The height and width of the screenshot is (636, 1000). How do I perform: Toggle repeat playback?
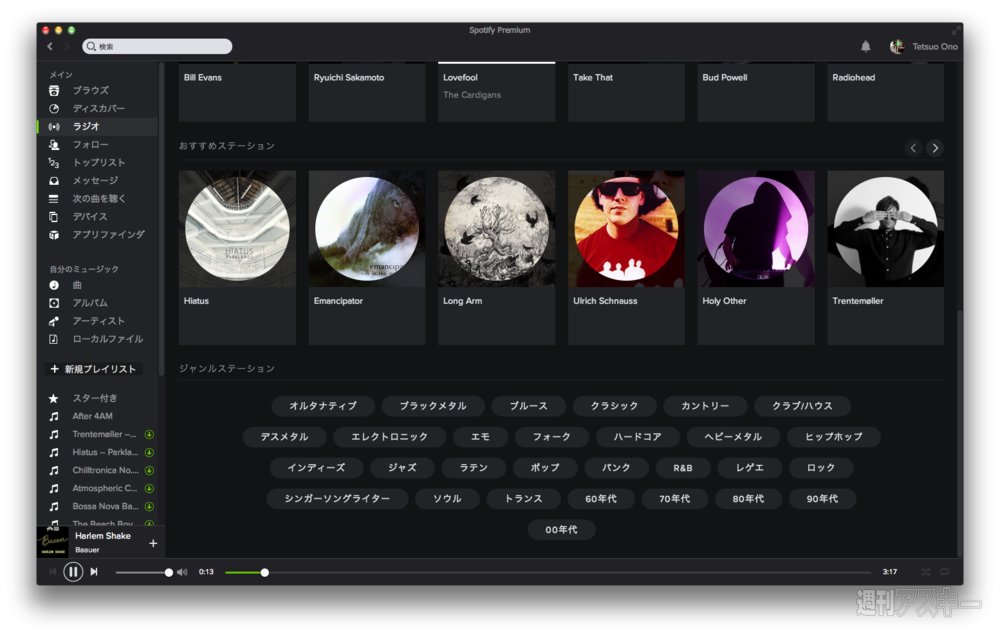pos(945,572)
